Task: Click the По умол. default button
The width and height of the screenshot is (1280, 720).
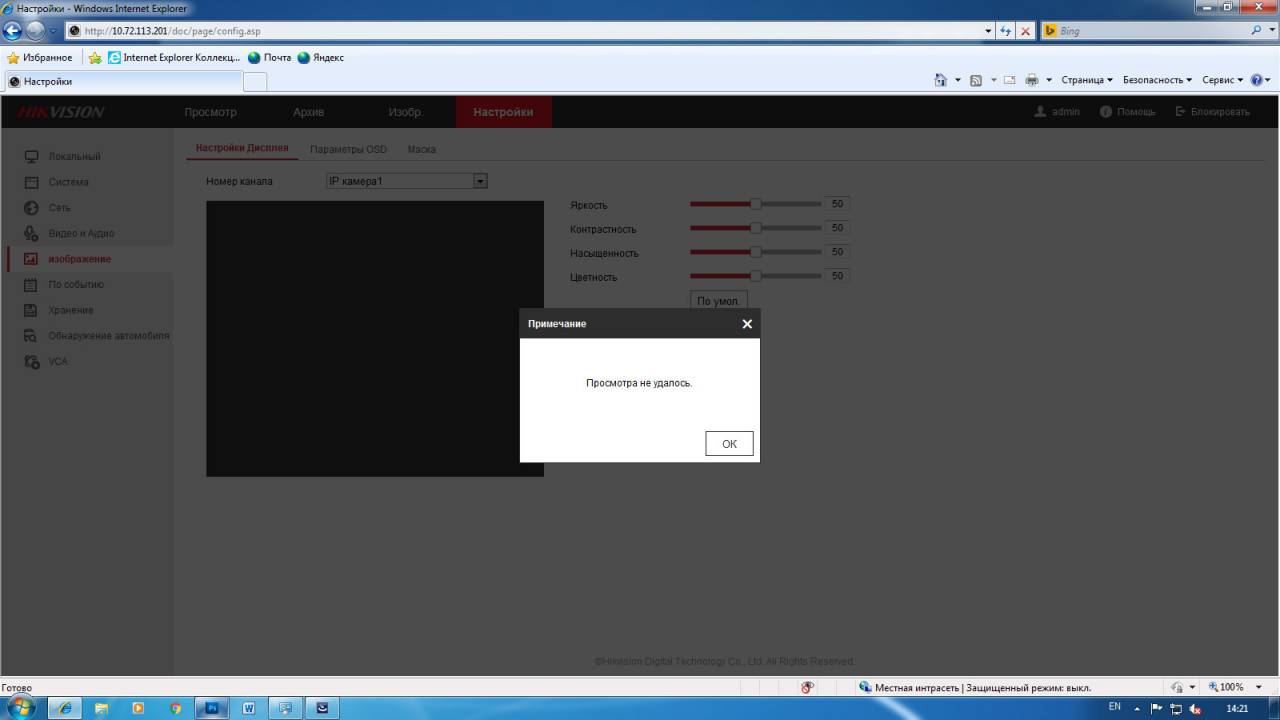Action: click(718, 301)
